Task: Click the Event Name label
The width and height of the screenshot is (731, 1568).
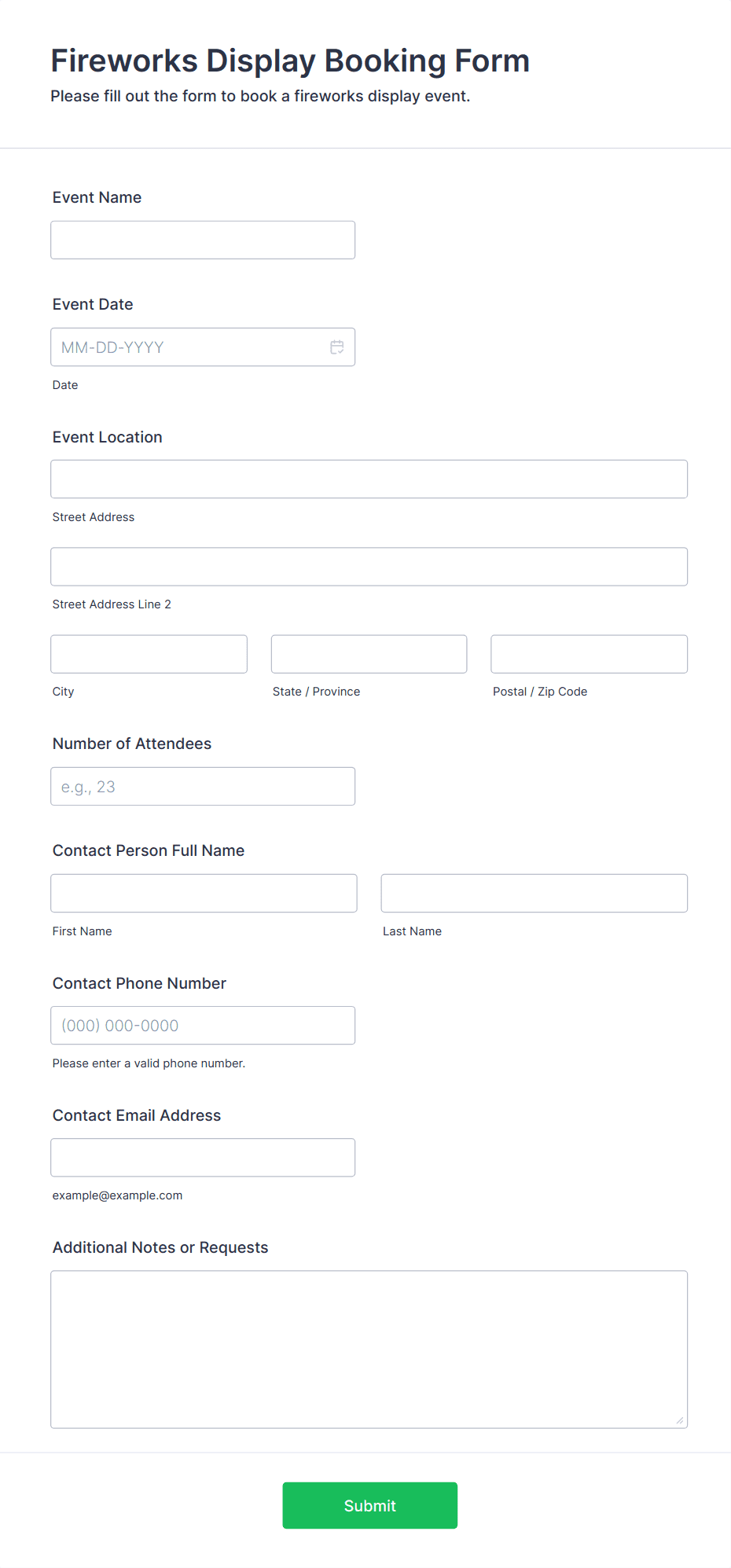Action: (x=97, y=198)
